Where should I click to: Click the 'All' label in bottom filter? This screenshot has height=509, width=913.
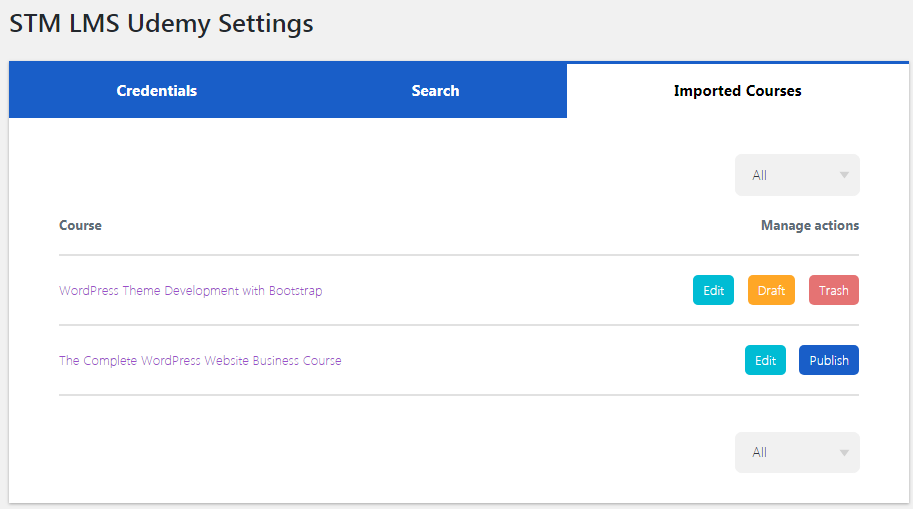click(x=759, y=453)
